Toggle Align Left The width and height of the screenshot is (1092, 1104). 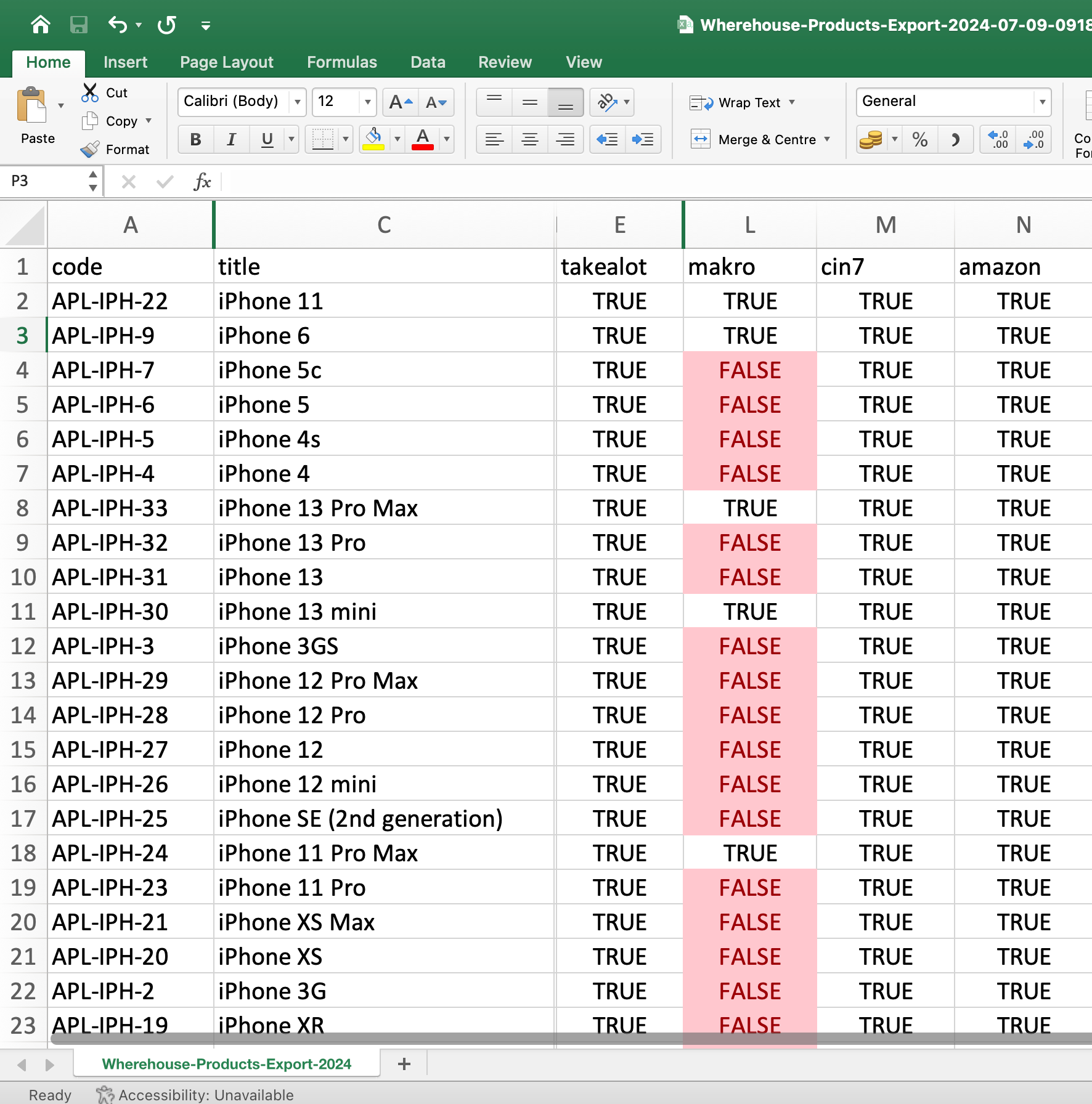[x=494, y=139]
